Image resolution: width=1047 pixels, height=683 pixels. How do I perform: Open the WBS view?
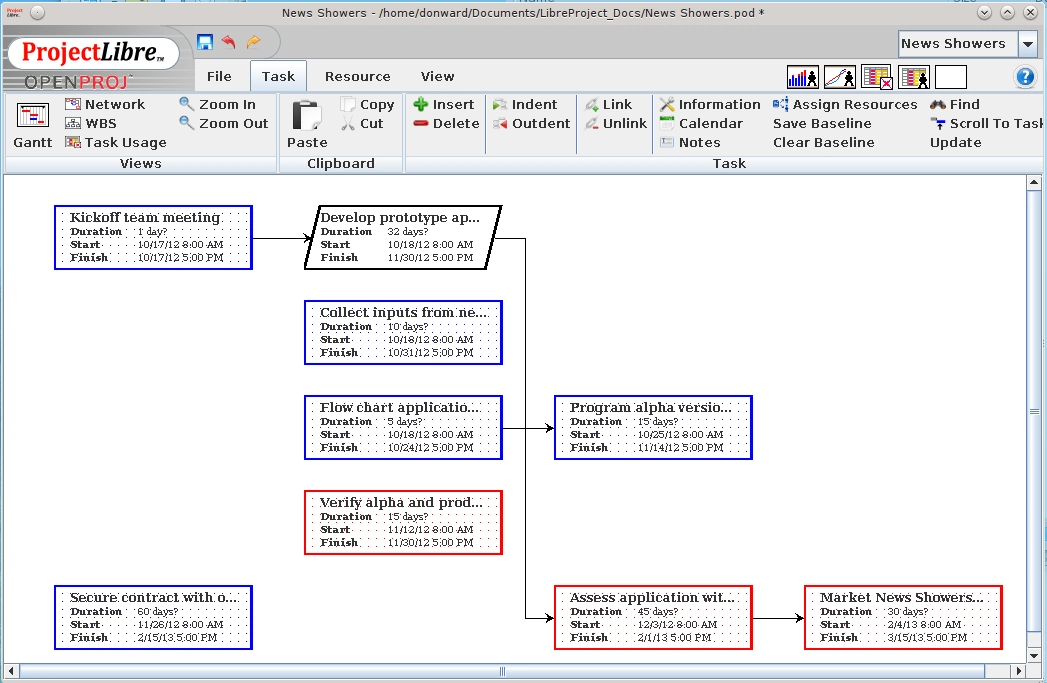pos(91,124)
